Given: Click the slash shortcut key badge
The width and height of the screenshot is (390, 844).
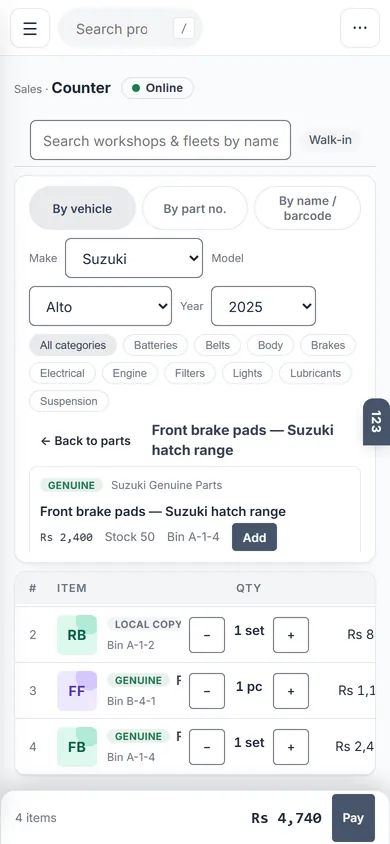Looking at the screenshot, I should point(184,29).
